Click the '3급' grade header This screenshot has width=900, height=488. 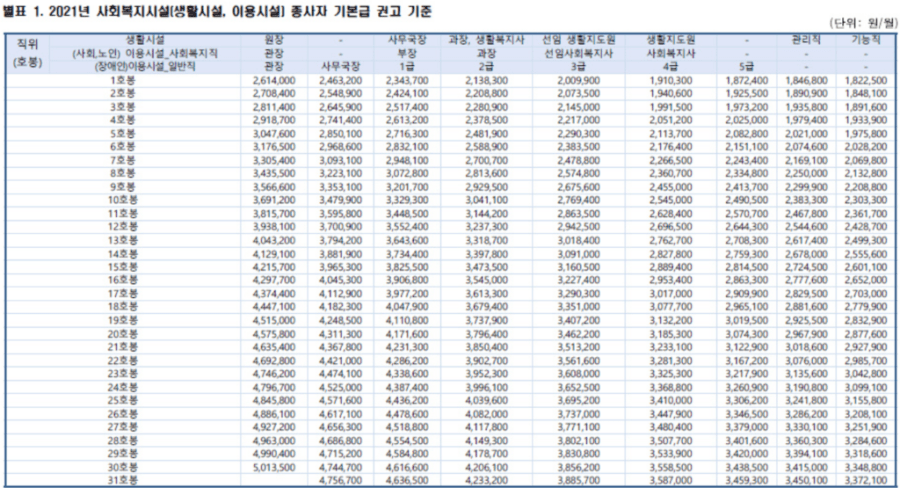click(579, 67)
